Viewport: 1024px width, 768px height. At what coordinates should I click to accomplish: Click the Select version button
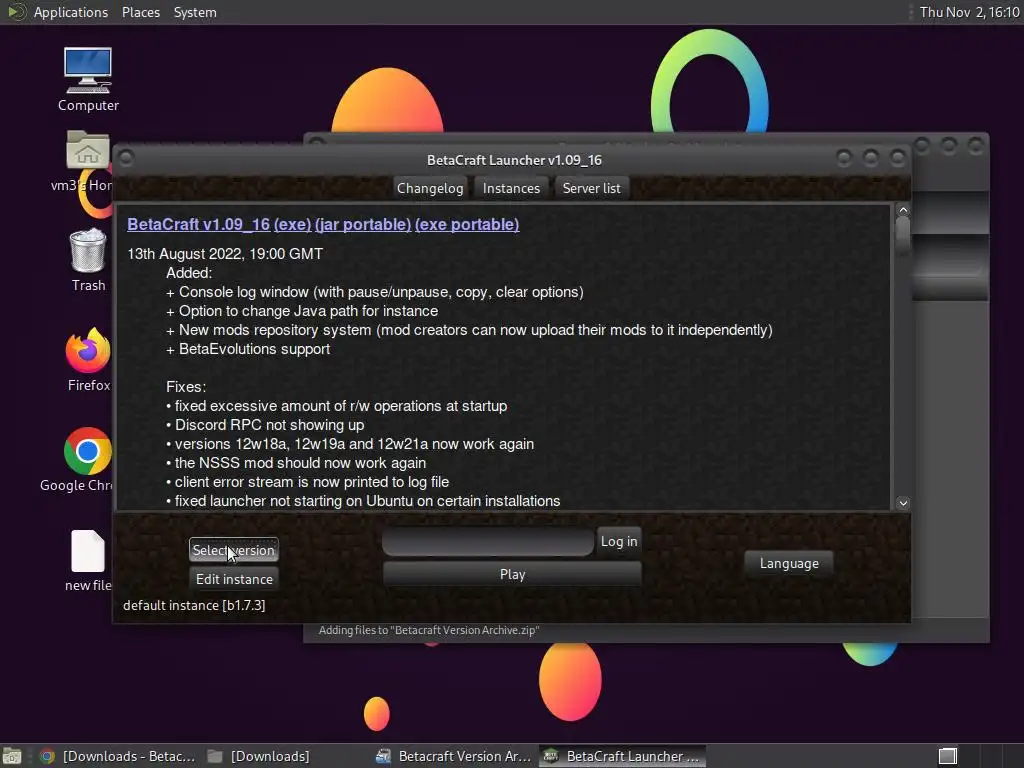(x=233, y=550)
